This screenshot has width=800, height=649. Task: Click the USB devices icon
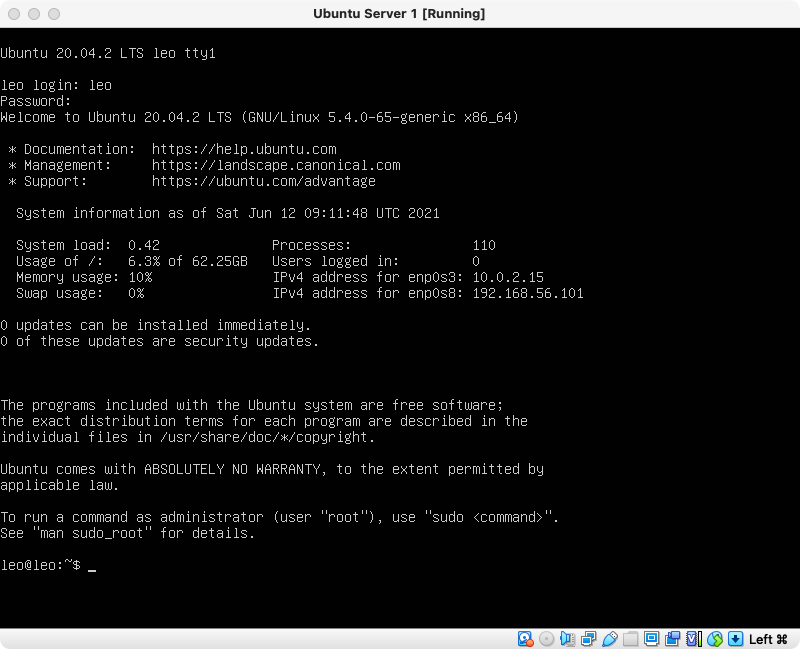(x=609, y=639)
